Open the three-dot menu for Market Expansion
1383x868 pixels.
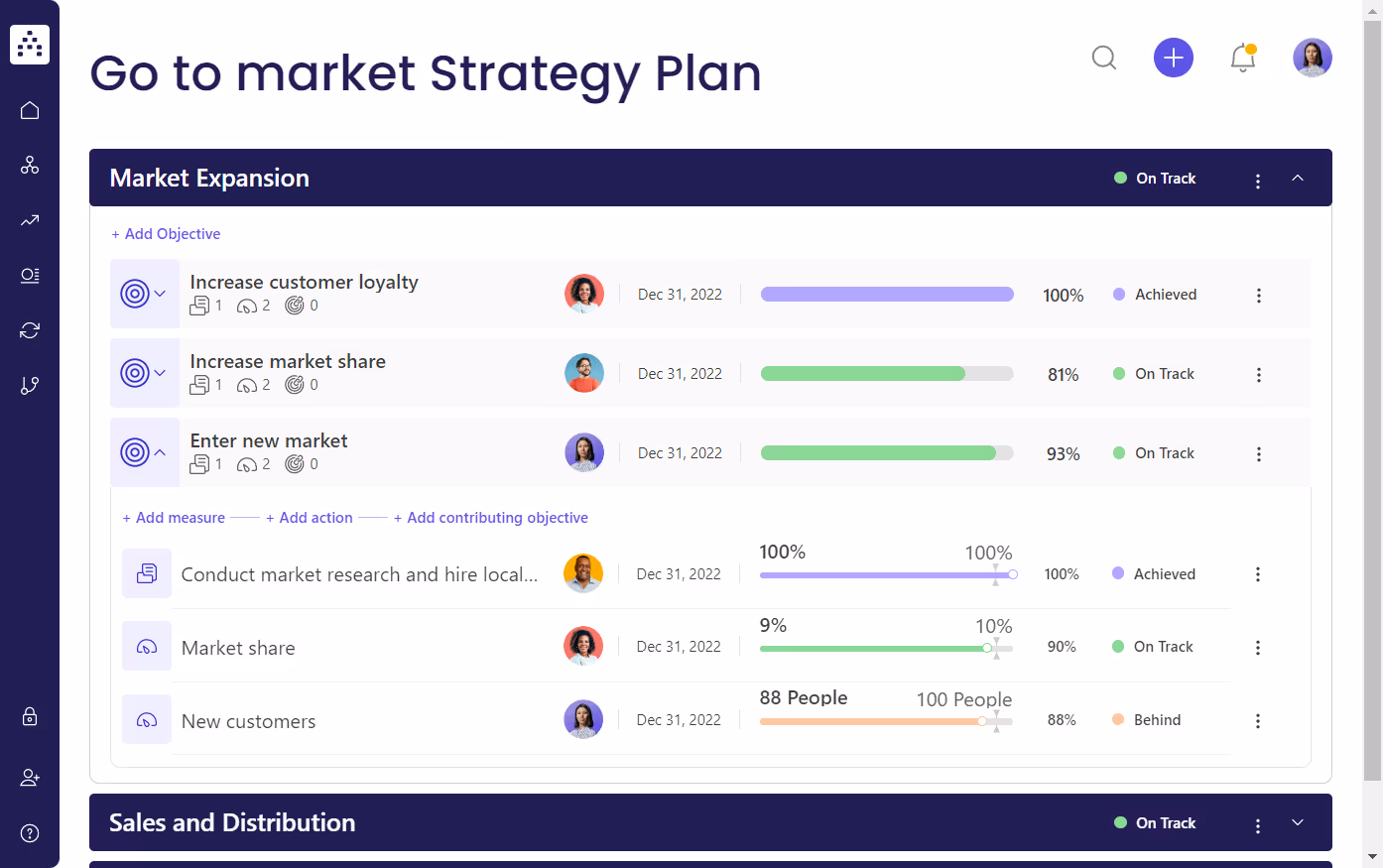coord(1258,180)
